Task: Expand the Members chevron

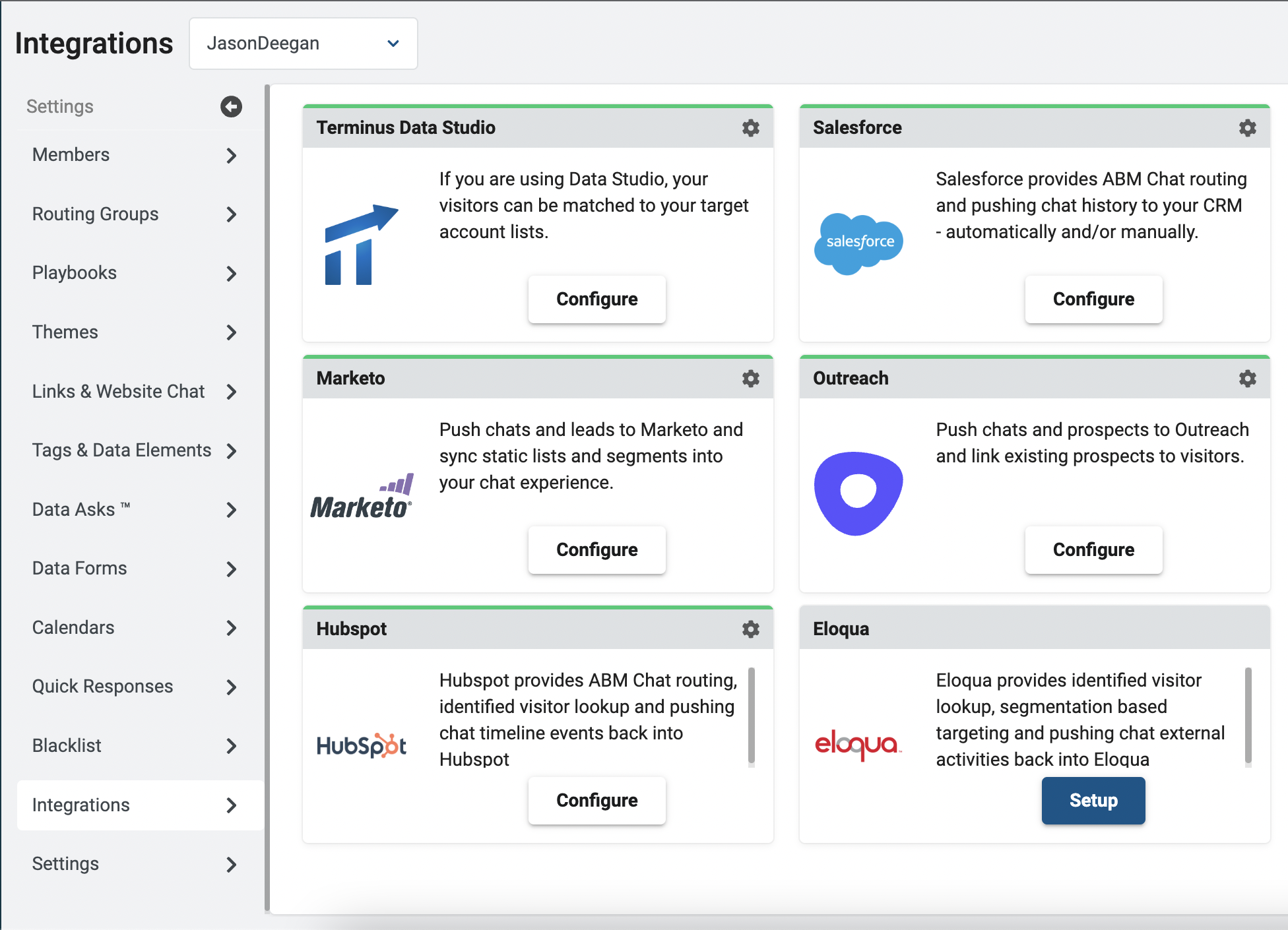Action: (231, 156)
